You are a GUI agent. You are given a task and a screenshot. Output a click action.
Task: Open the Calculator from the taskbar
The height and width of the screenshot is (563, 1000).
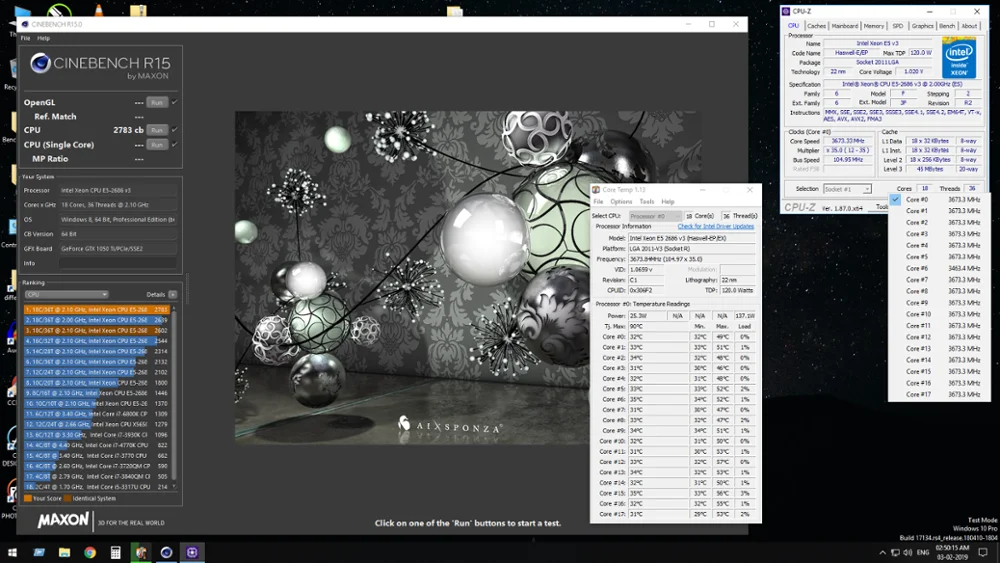(x=116, y=552)
